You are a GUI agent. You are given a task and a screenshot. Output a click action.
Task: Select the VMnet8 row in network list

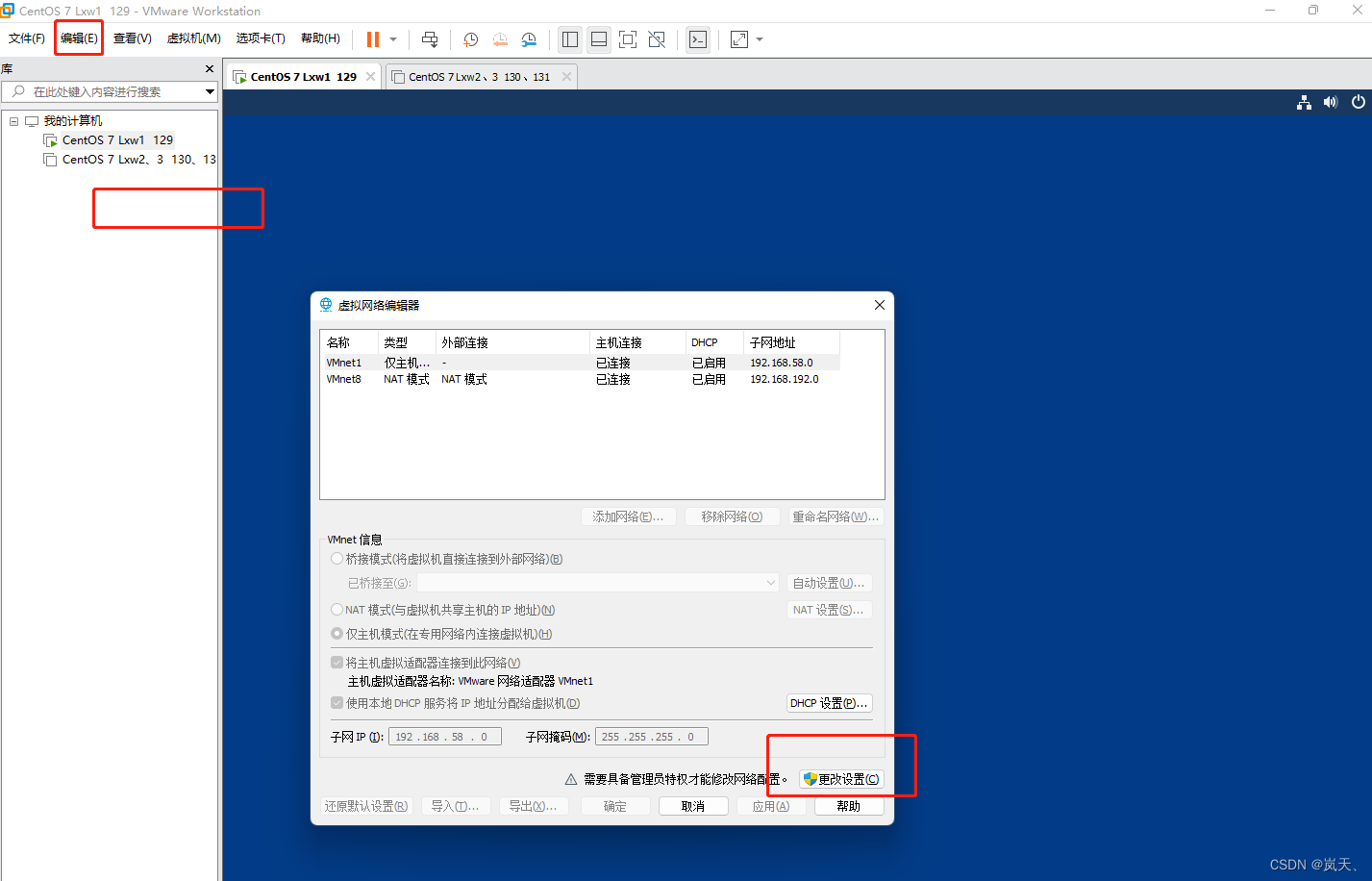pos(581,379)
